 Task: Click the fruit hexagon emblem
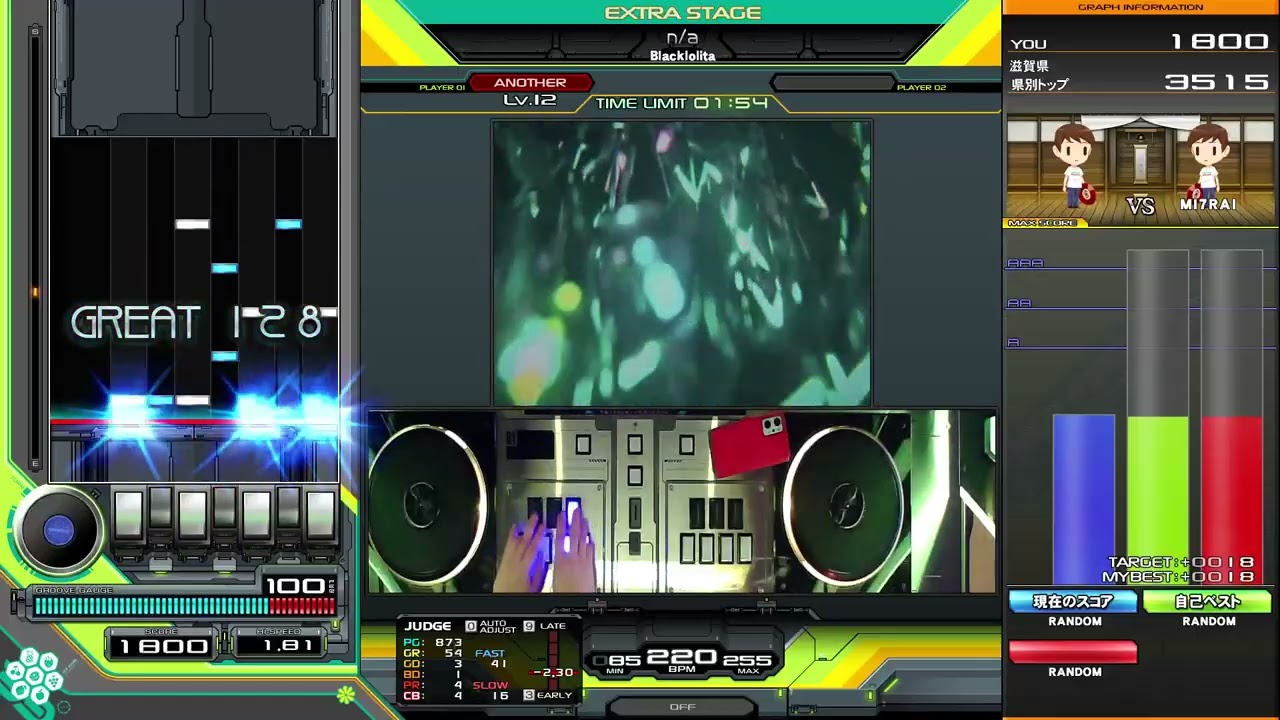tap(34, 677)
